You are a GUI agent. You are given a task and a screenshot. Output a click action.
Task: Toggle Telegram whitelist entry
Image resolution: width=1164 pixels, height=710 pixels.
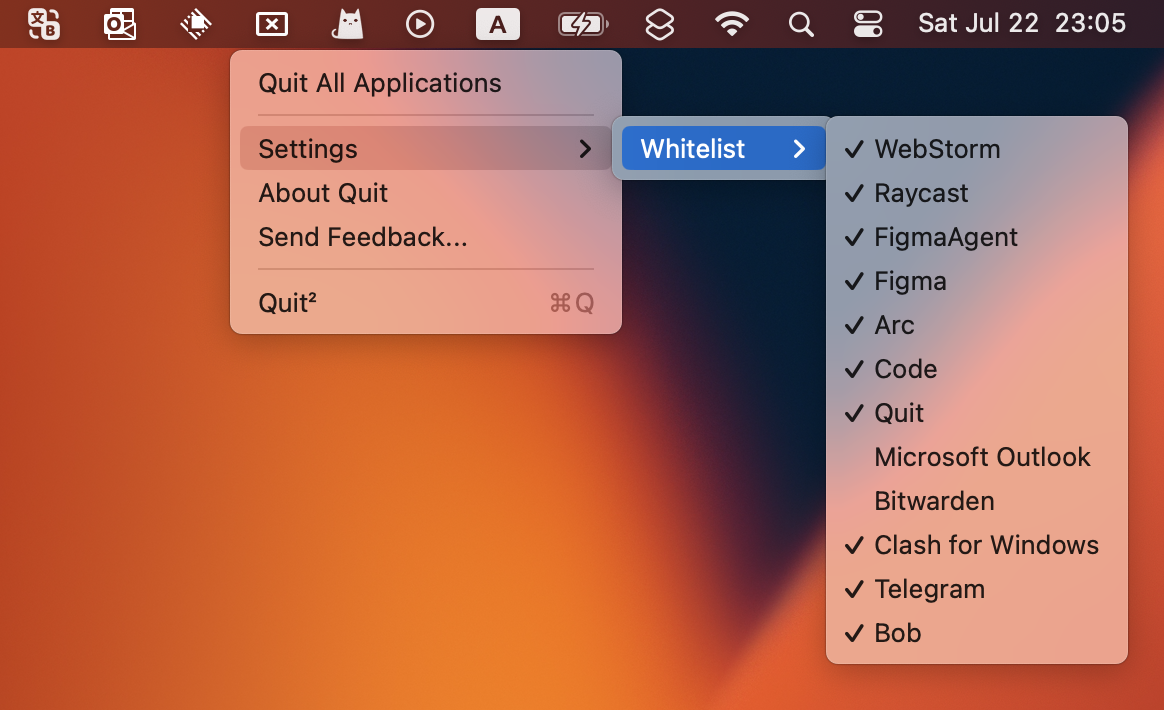(976, 589)
